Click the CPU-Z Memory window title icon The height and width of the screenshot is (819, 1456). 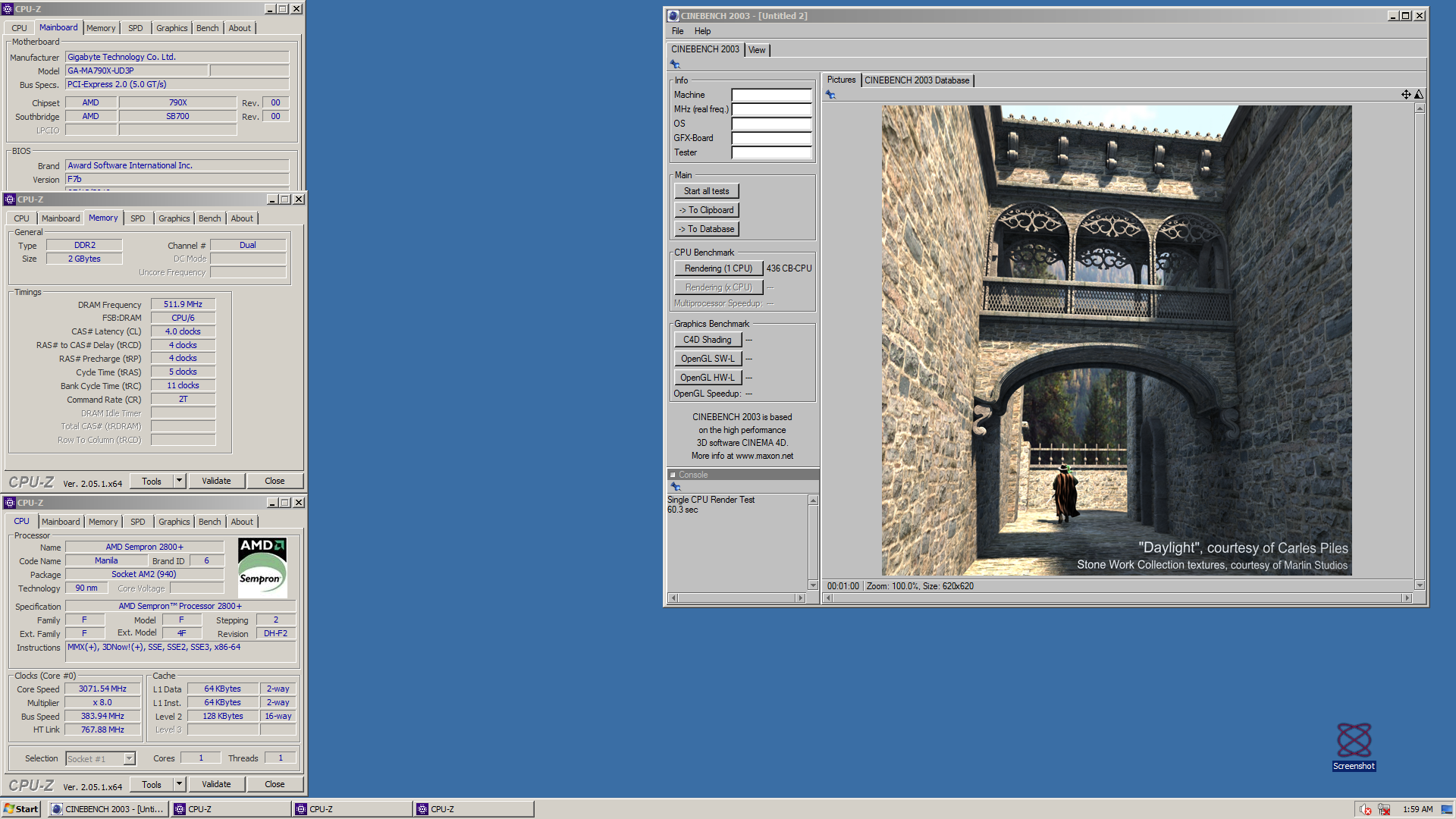[x=10, y=199]
